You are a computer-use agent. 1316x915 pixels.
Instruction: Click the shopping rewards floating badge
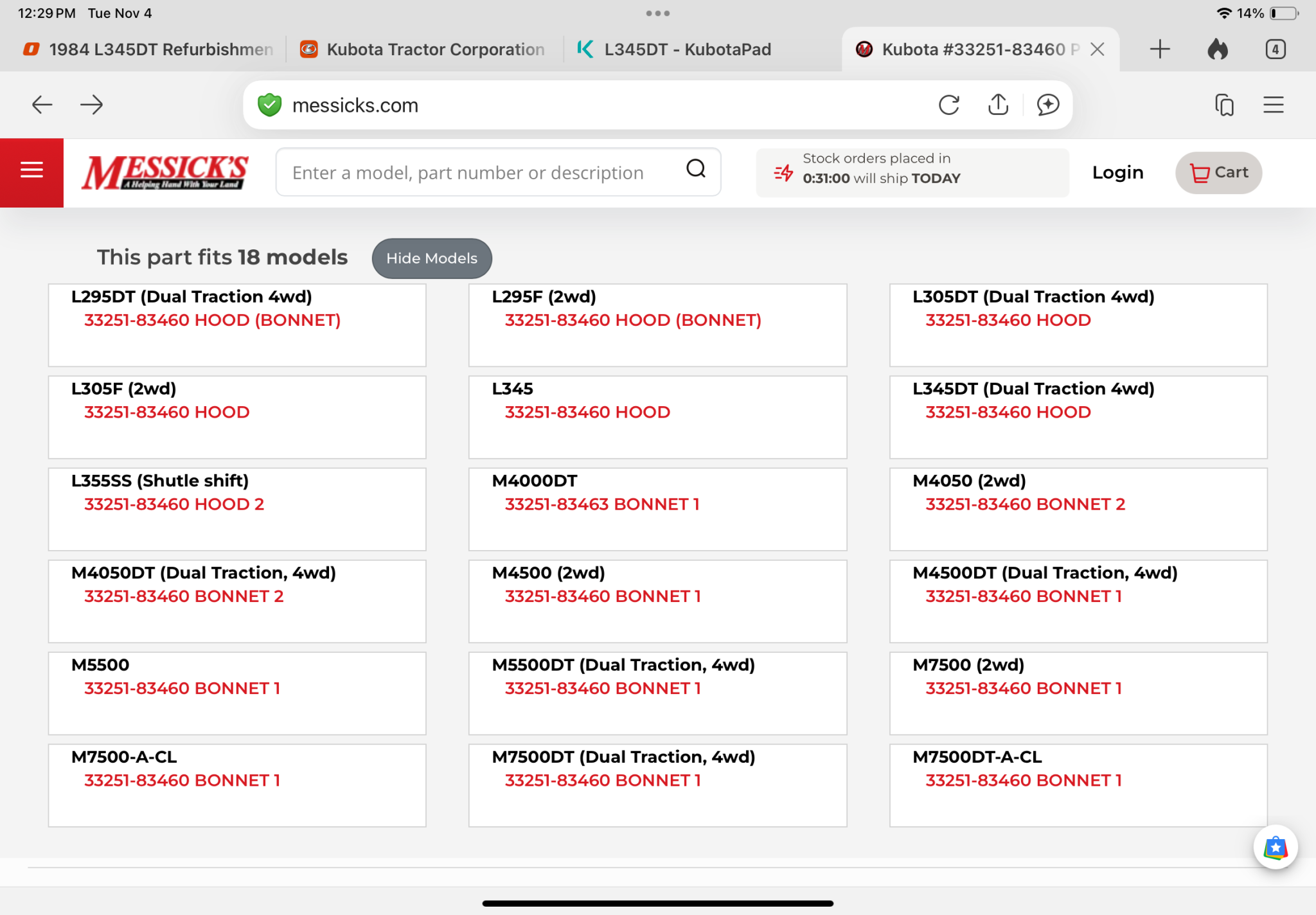pos(1275,848)
